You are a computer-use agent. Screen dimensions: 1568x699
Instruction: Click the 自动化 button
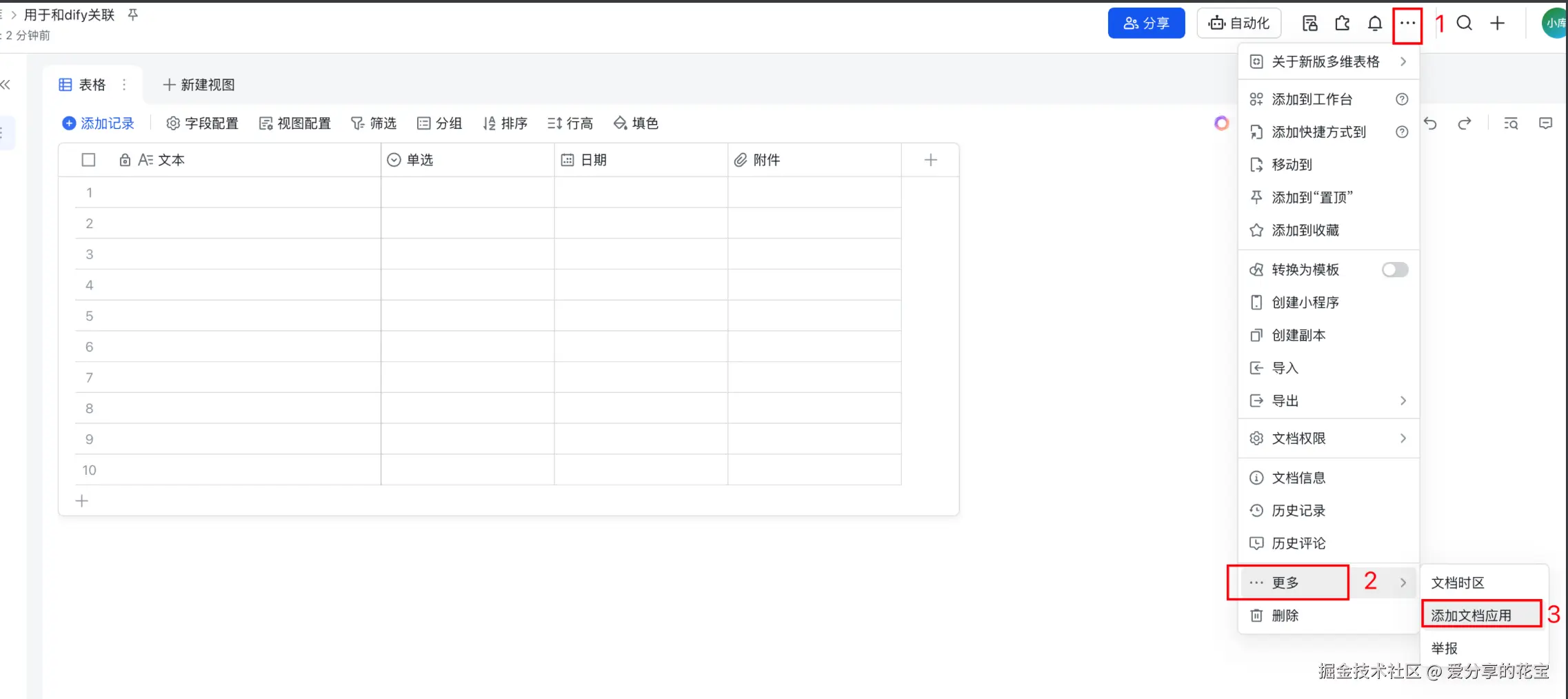point(1238,23)
